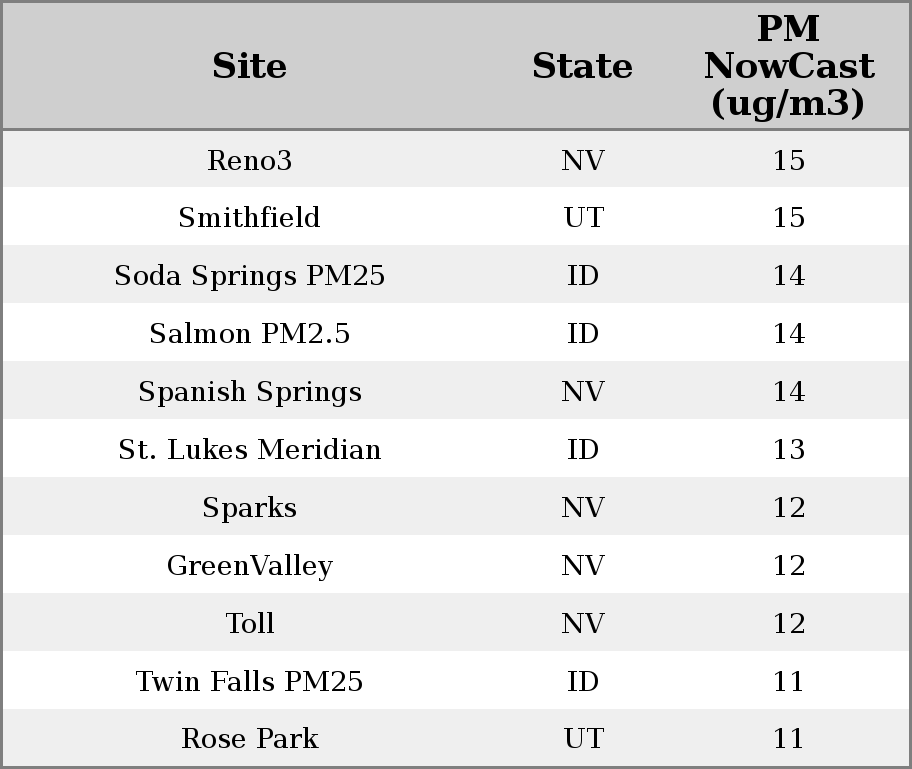Viewport: 912px width, 769px height.
Task: Select the St. Lukes Meridian site cell
Action: 249,450
